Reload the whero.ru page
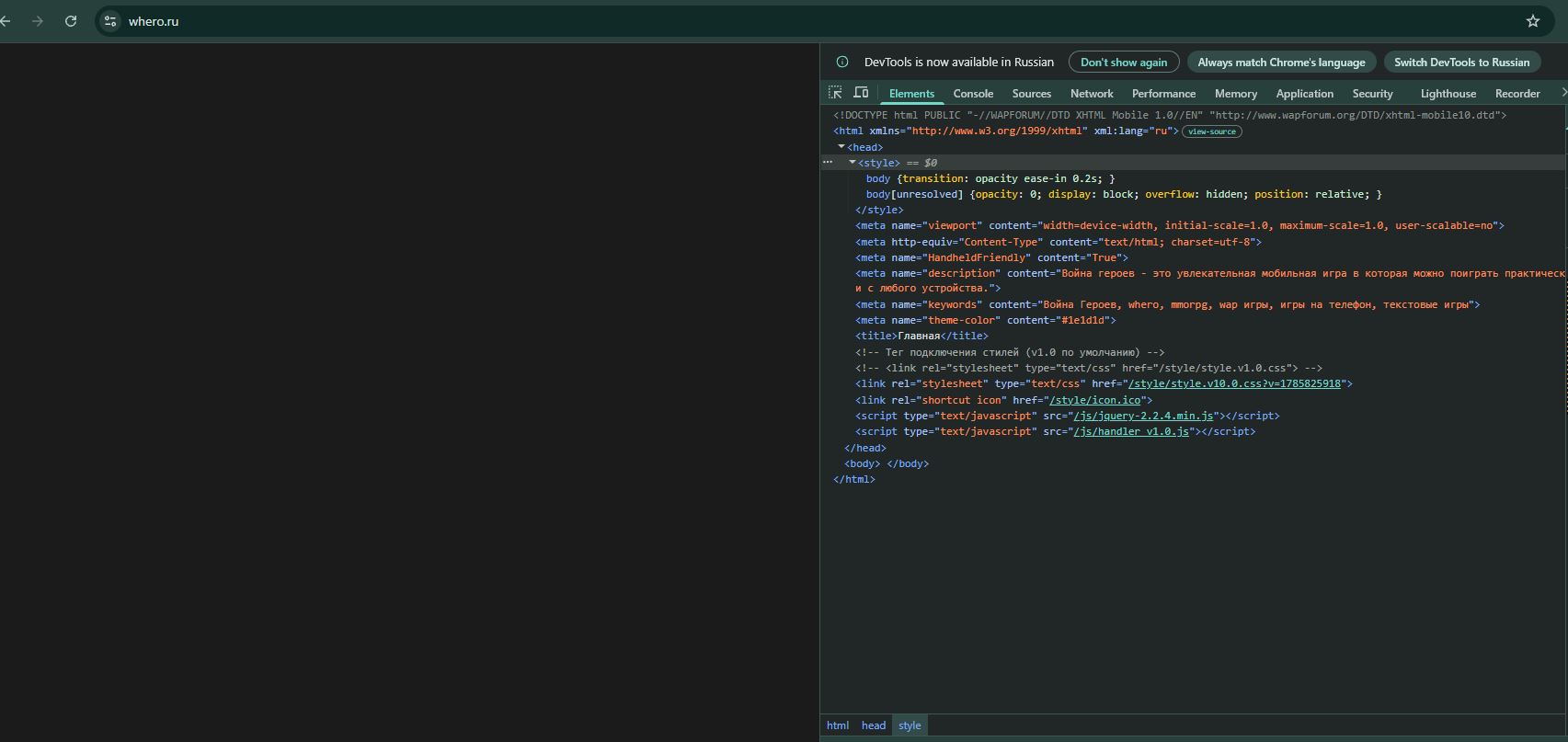1568x742 pixels. 71,21
